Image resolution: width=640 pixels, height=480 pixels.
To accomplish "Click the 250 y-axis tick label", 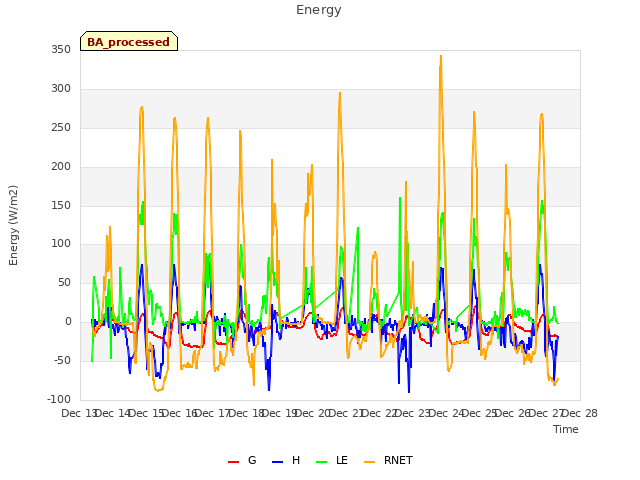I will (x=61, y=128).
